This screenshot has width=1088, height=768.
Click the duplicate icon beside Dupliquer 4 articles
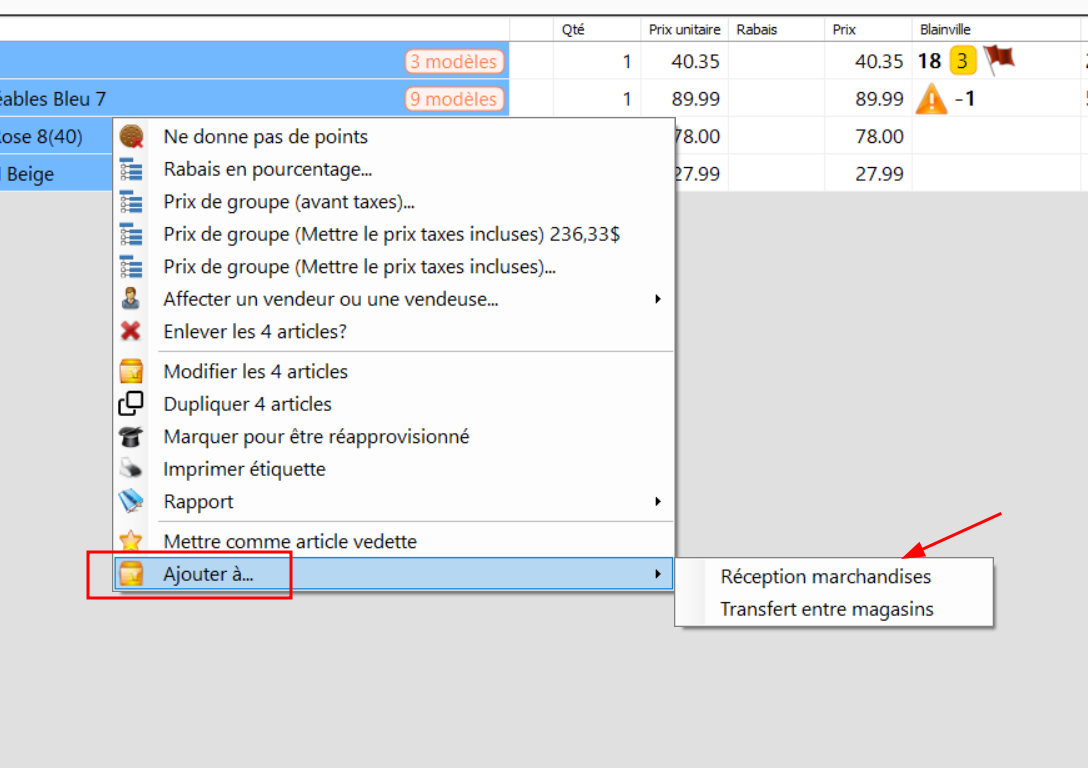coord(131,404)
